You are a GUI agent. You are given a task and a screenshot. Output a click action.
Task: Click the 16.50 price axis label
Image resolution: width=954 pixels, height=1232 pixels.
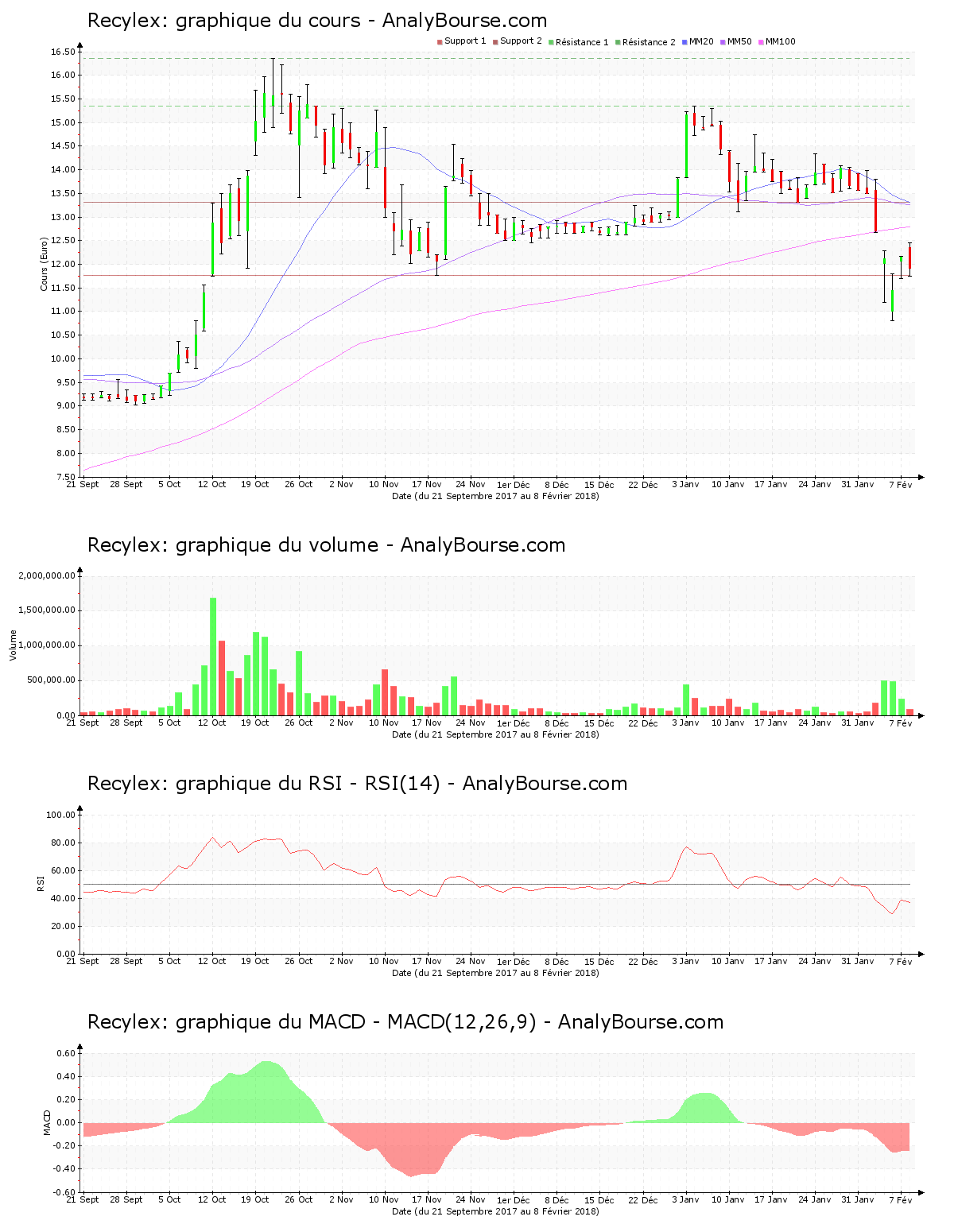(63, 52)
